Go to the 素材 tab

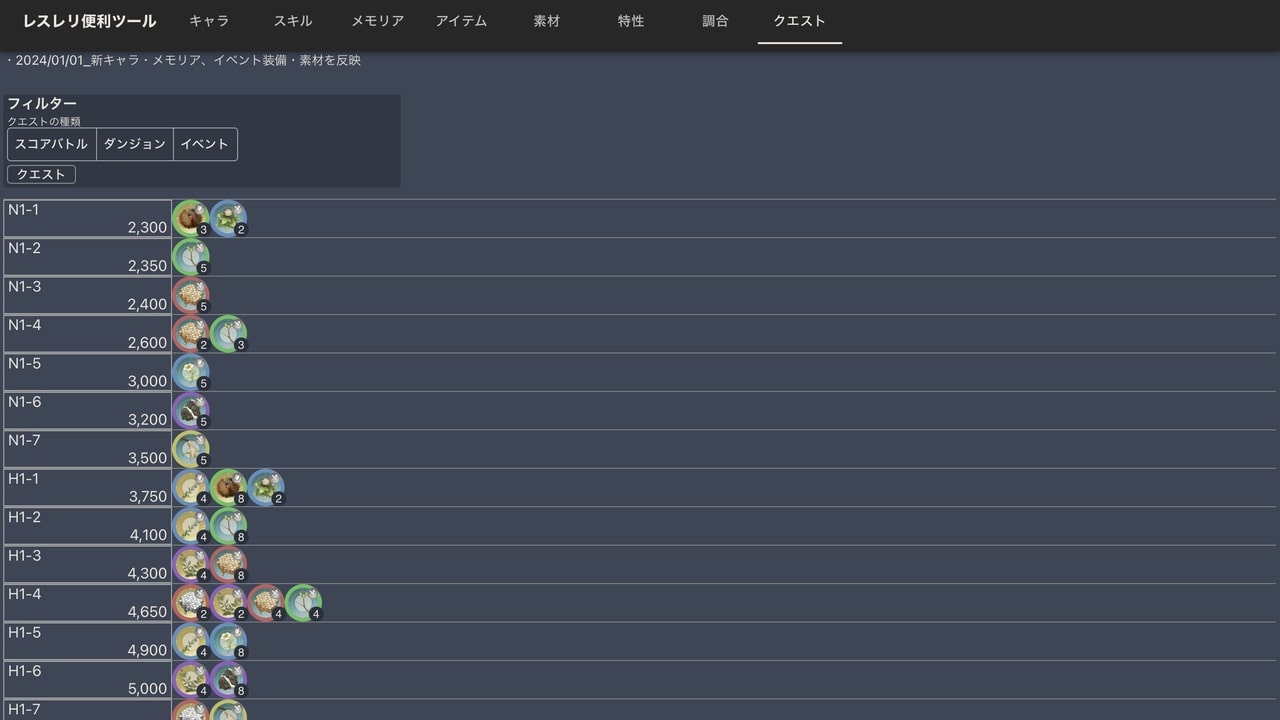tap(547, 21)
